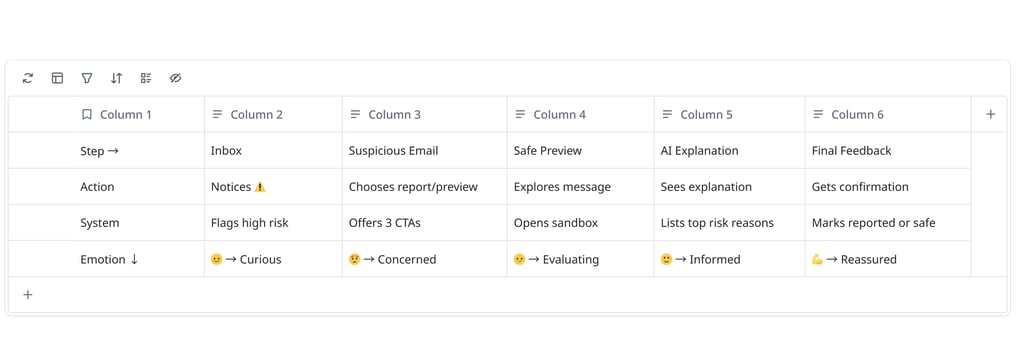
Task: Click the refresh sync icon in toolbar
Action: (x=27, y=78)
